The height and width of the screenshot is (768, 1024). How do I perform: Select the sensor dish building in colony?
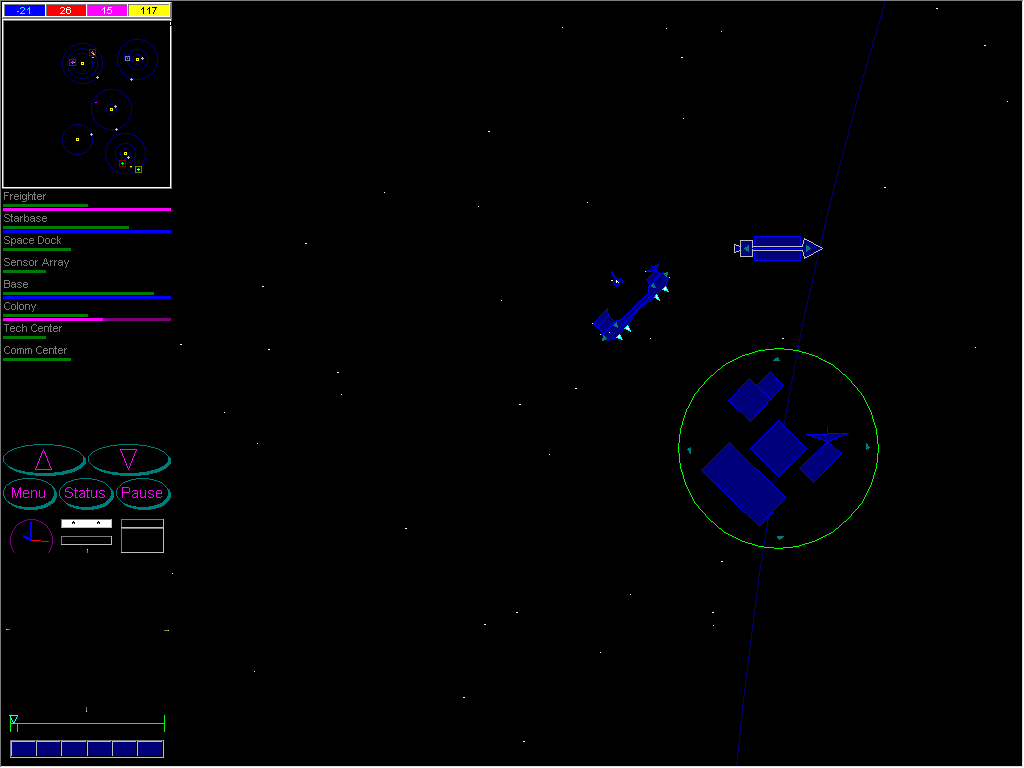pyautogui.click(x=824, y=455)
